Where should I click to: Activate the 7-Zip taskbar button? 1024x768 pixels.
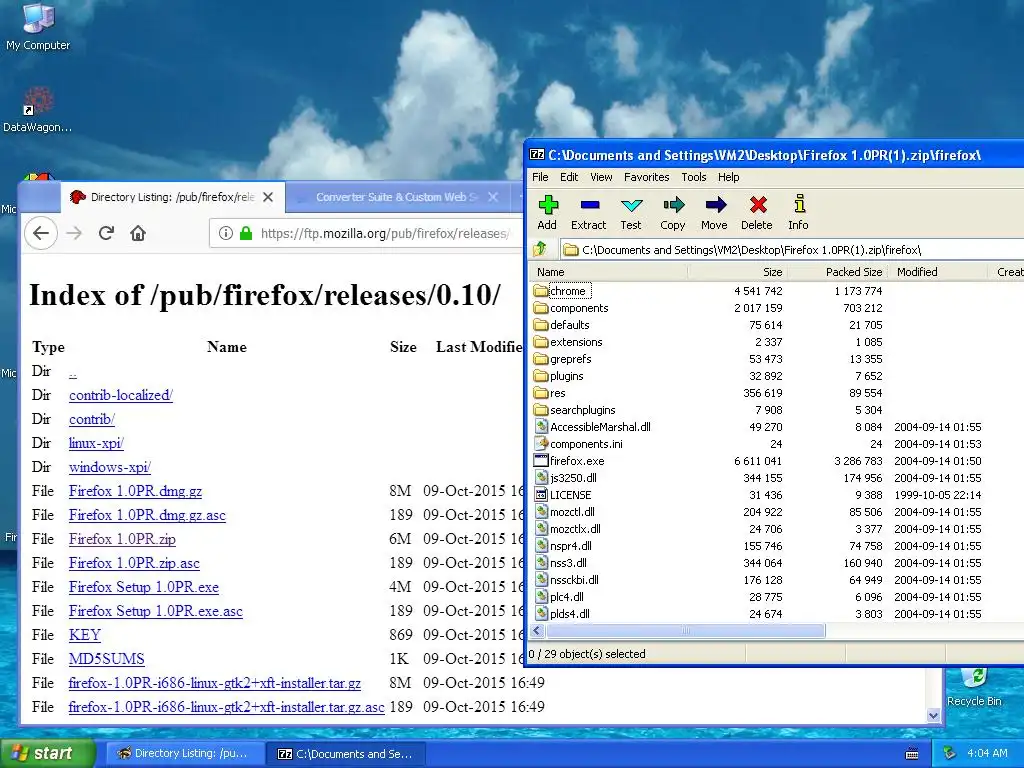346,753
